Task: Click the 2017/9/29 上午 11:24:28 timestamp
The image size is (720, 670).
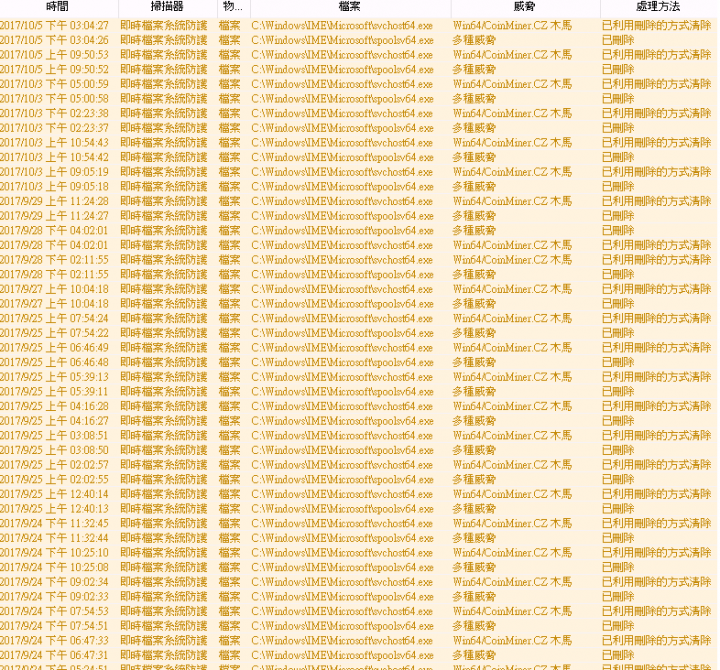Action: click(54, 202)
